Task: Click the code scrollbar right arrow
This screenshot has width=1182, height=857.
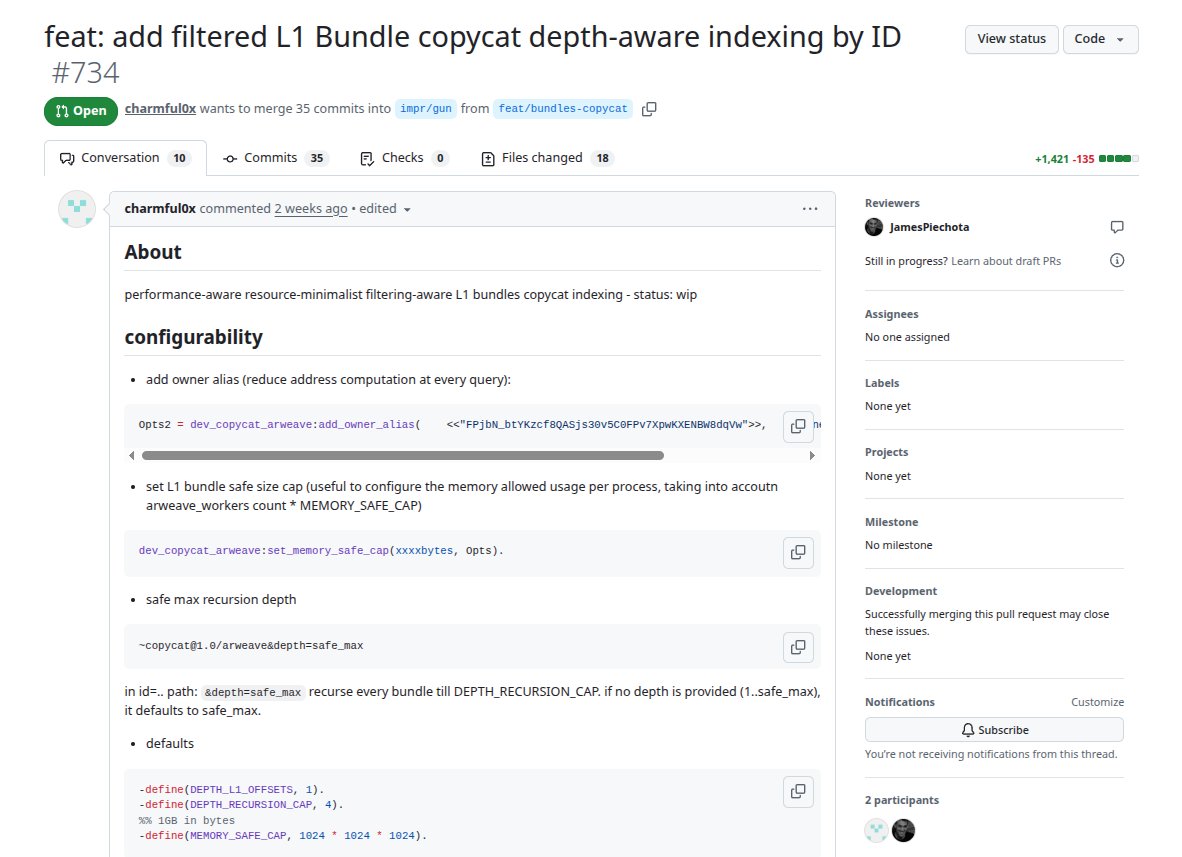Action: 811,455
